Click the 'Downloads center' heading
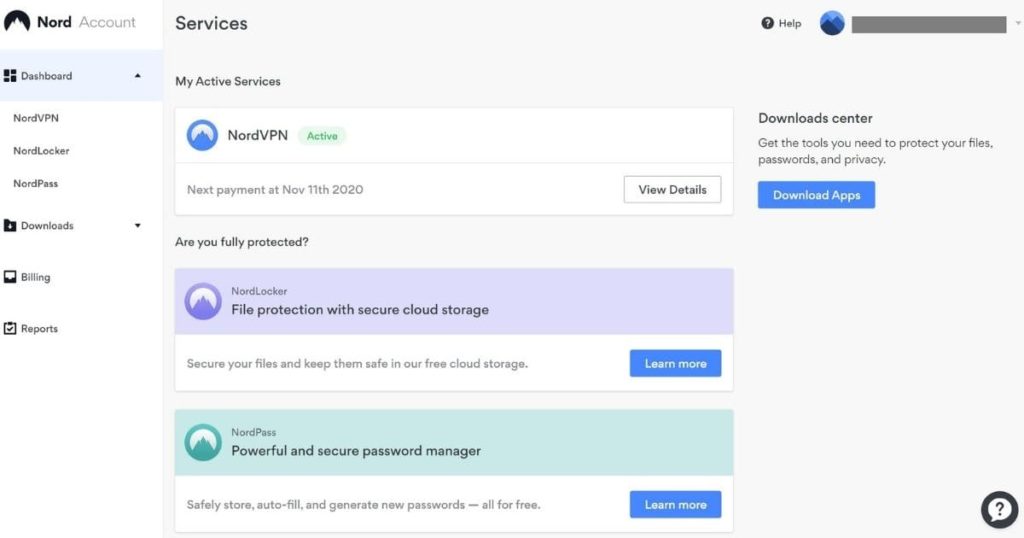This screenshot has height=538, width=1024. click(x=815, y=118)
